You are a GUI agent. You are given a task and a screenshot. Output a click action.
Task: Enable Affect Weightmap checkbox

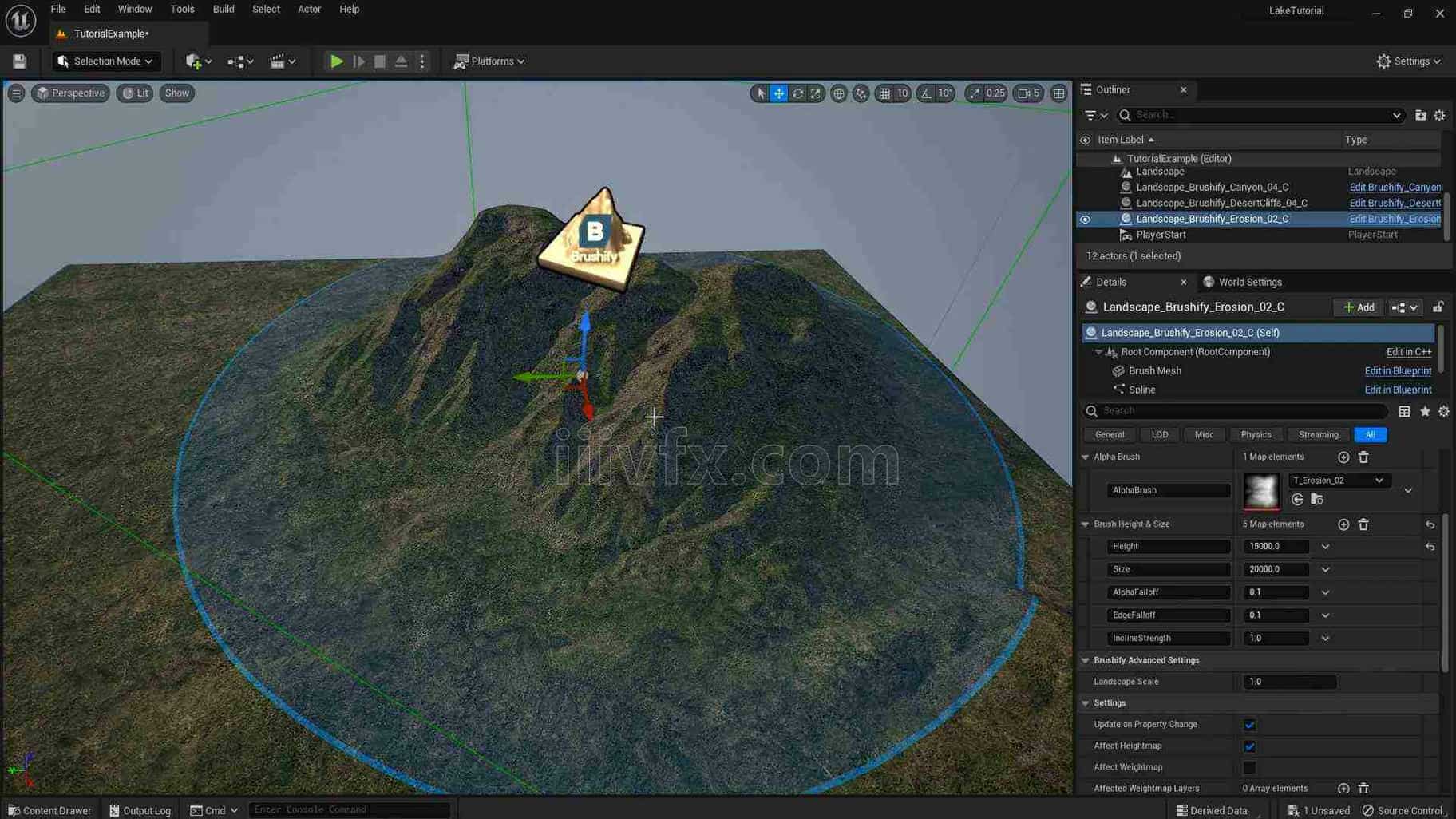pyautogui.click(x=1249, y=768)
